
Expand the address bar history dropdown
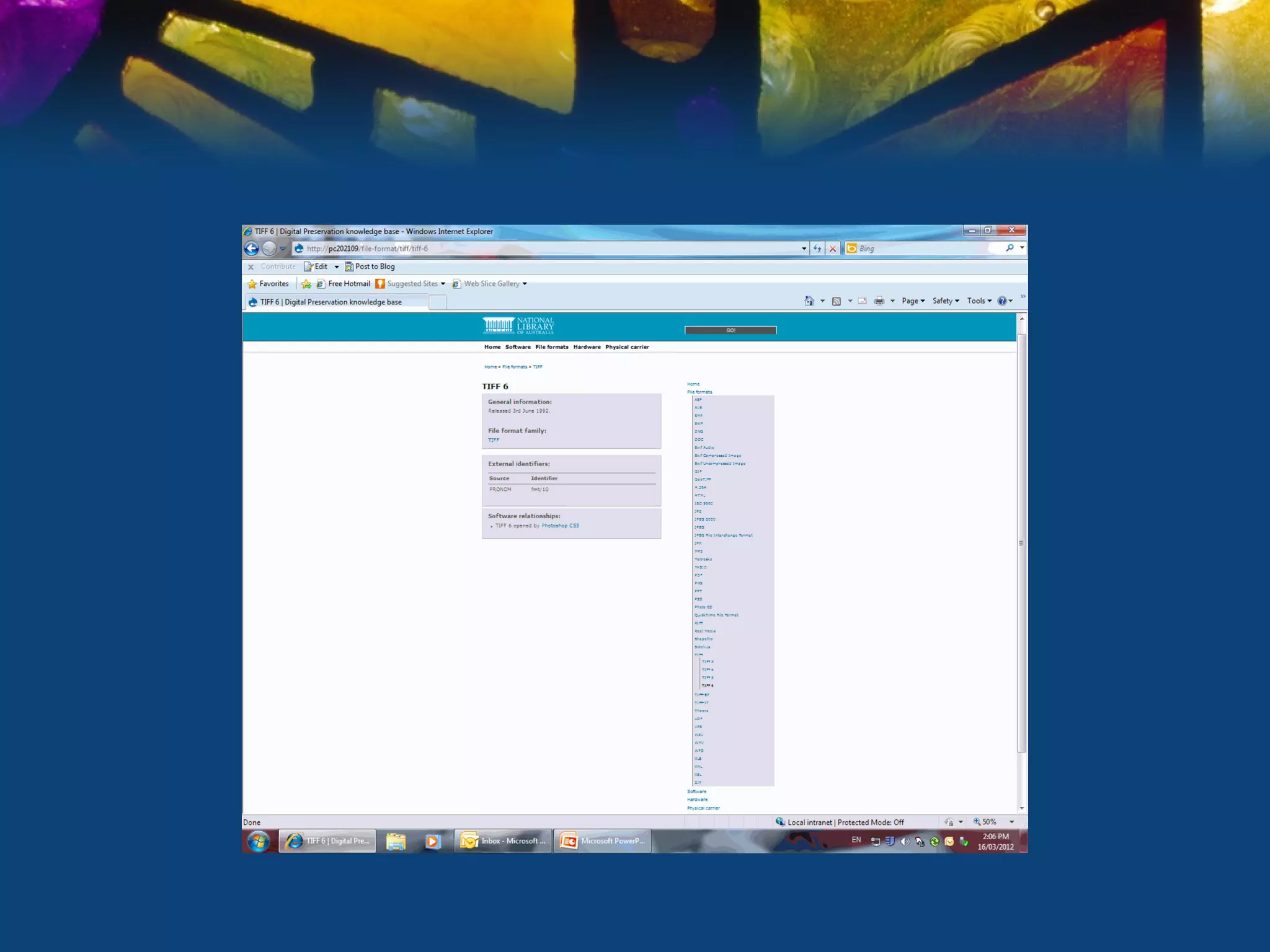pyautogui.click(x=804, y=249)
